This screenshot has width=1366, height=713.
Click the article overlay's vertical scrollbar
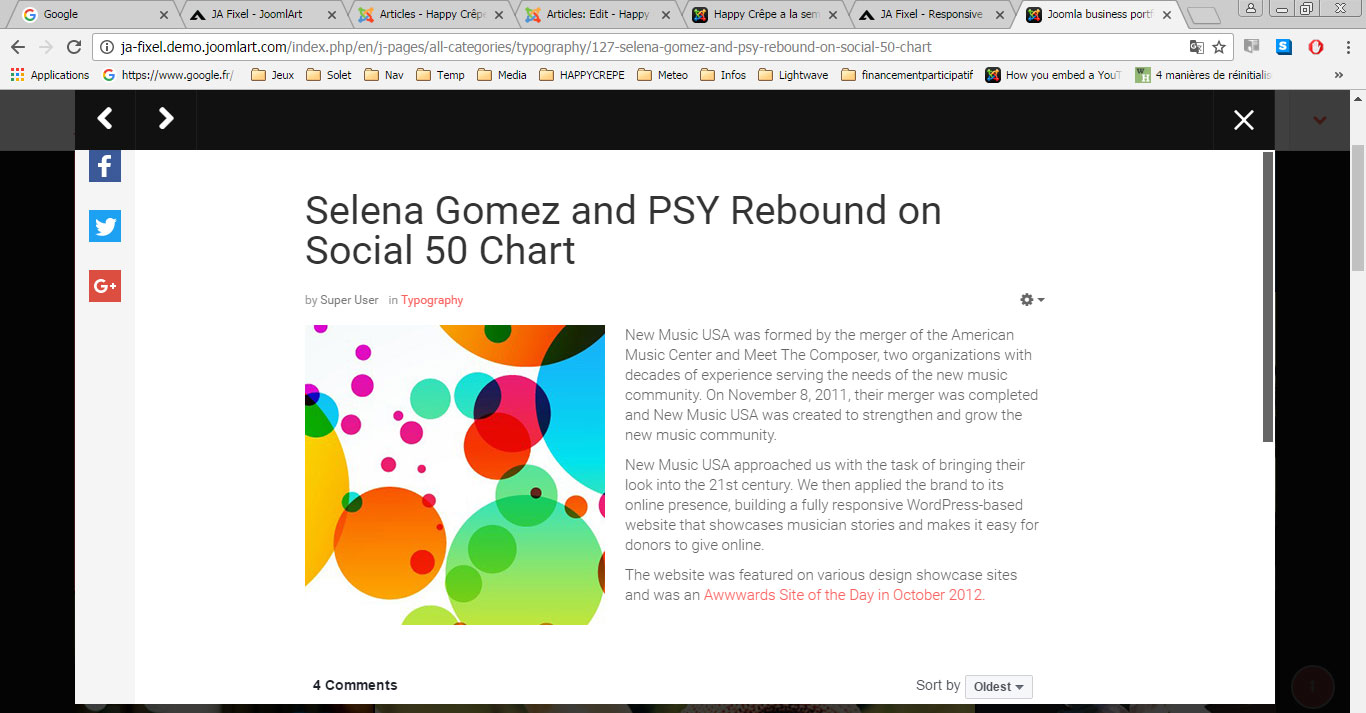(x=1268, y=300)
